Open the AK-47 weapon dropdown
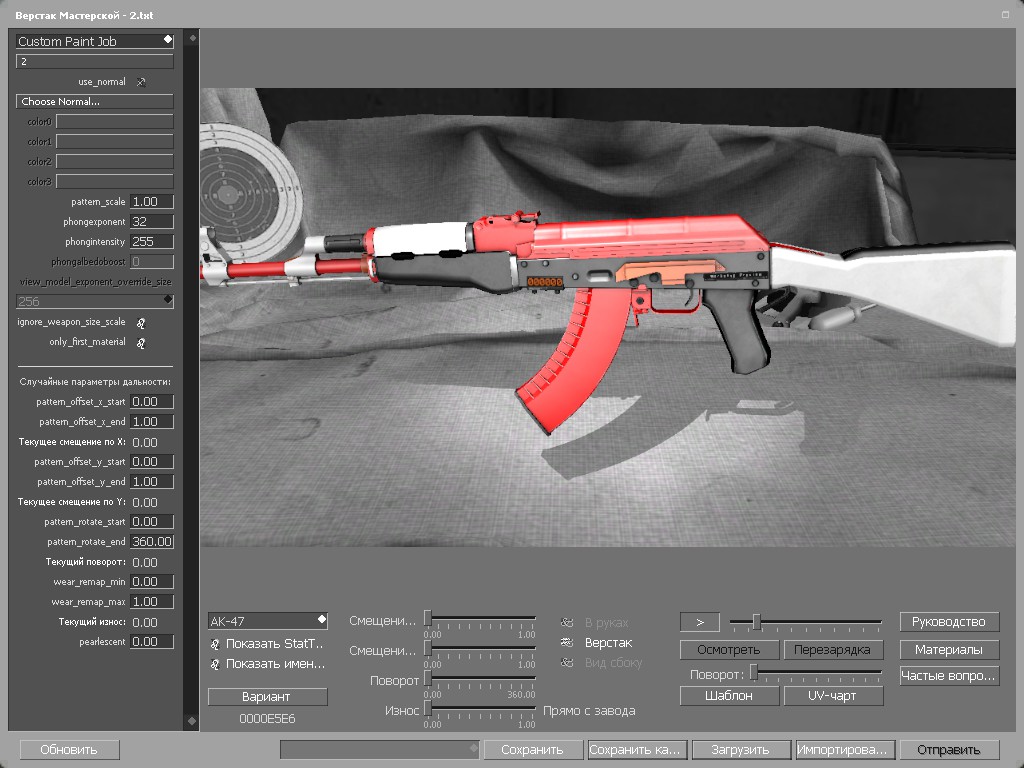 tap(268, 621)
